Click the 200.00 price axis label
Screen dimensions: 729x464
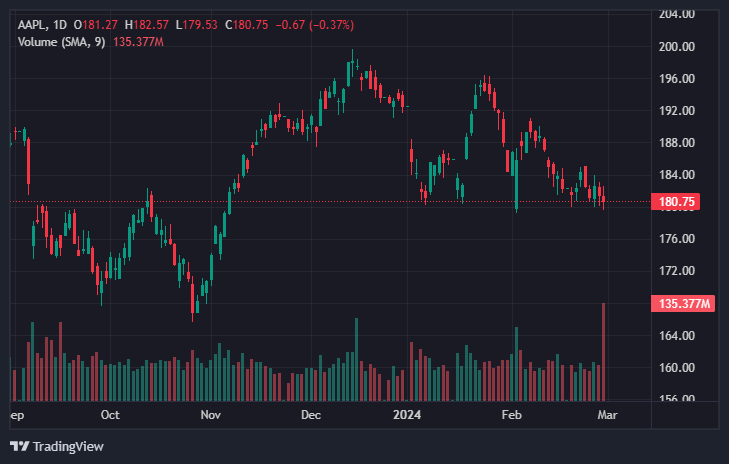[676, 46]
